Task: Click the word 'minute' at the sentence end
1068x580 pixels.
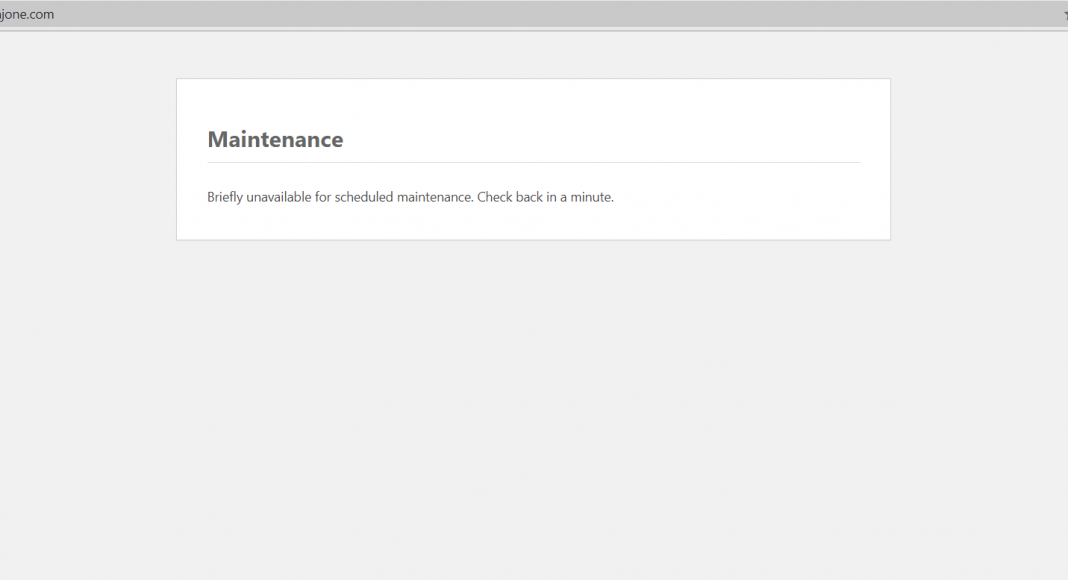Action: click(x=591, y=197)
